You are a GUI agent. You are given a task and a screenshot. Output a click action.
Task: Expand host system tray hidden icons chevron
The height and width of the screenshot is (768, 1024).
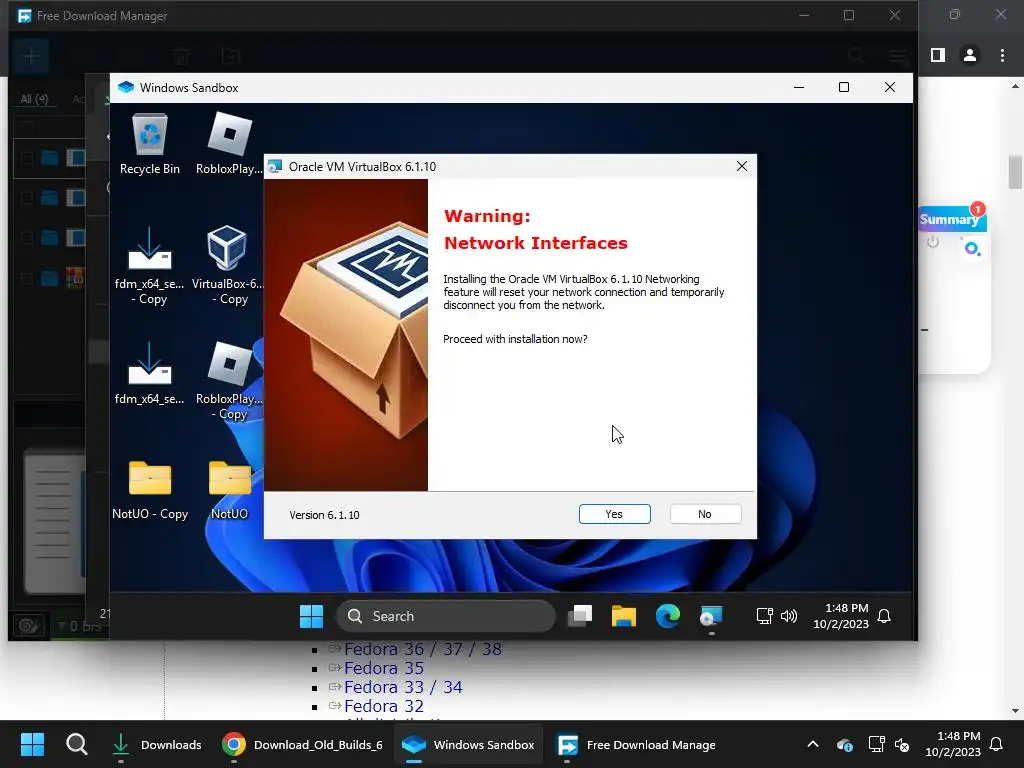pos(813,744)
